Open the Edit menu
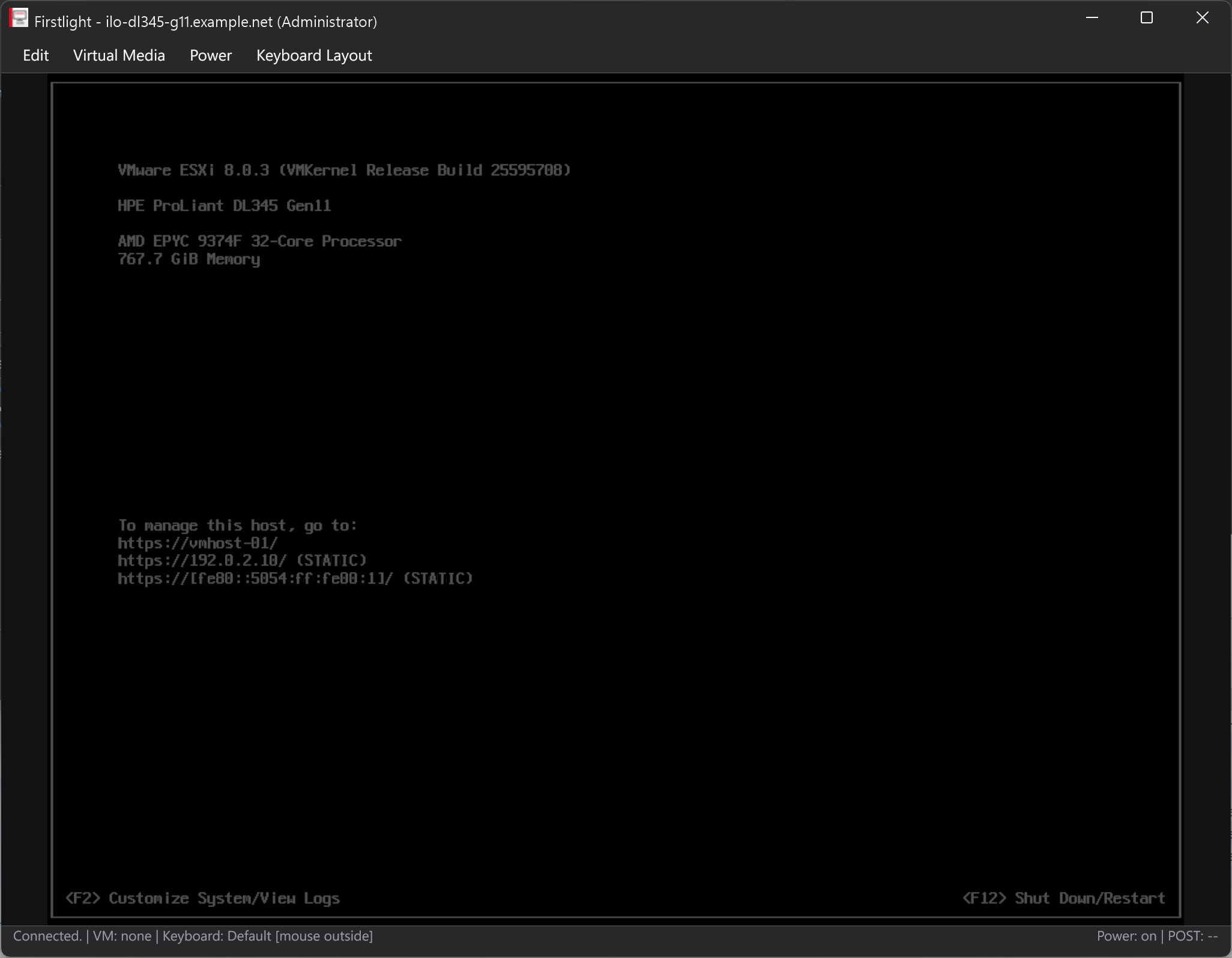 coord(35,55)
